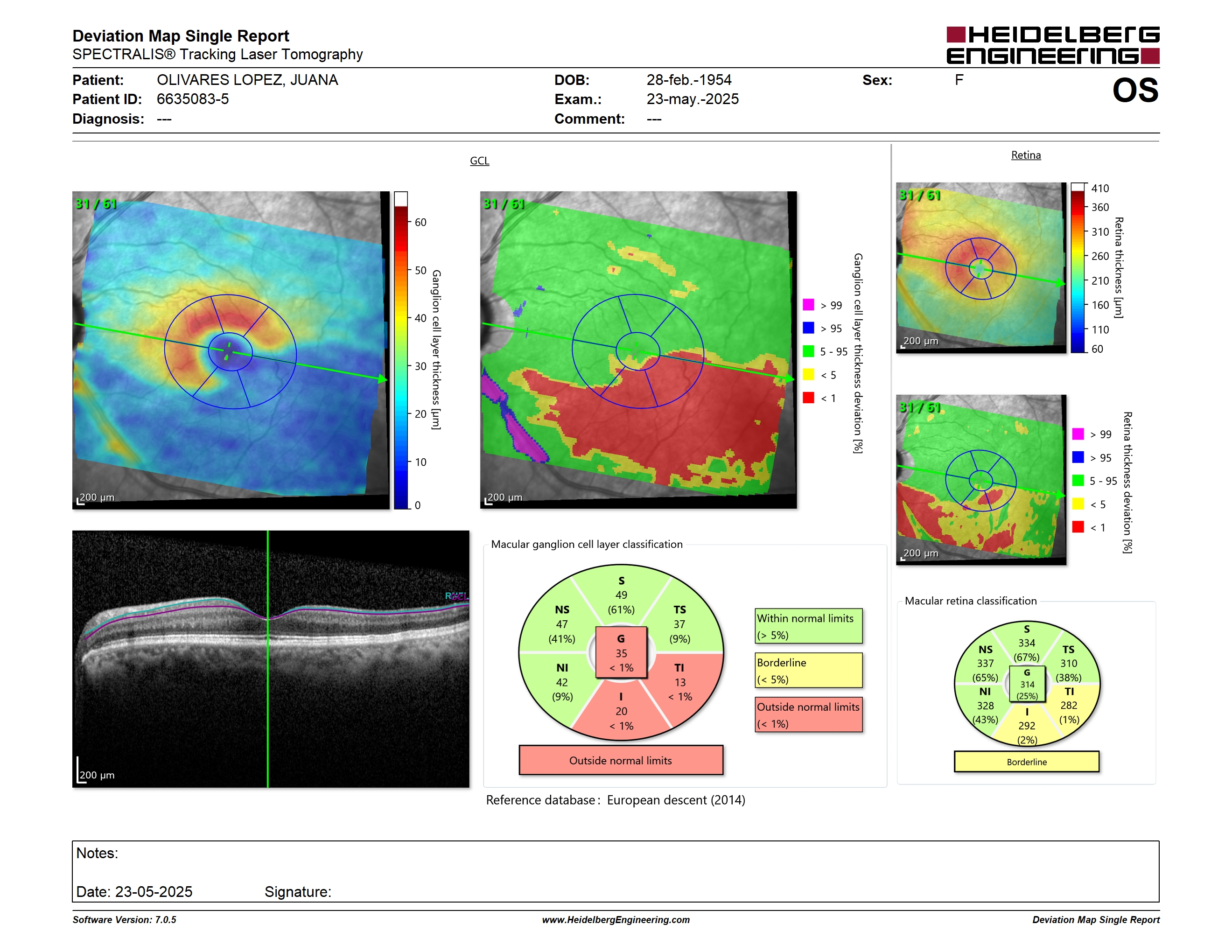This screenshot has height=952, width=1232.
Task: Click the NI 42 (9%) sector of GCL chart
Action: (562, 682)
